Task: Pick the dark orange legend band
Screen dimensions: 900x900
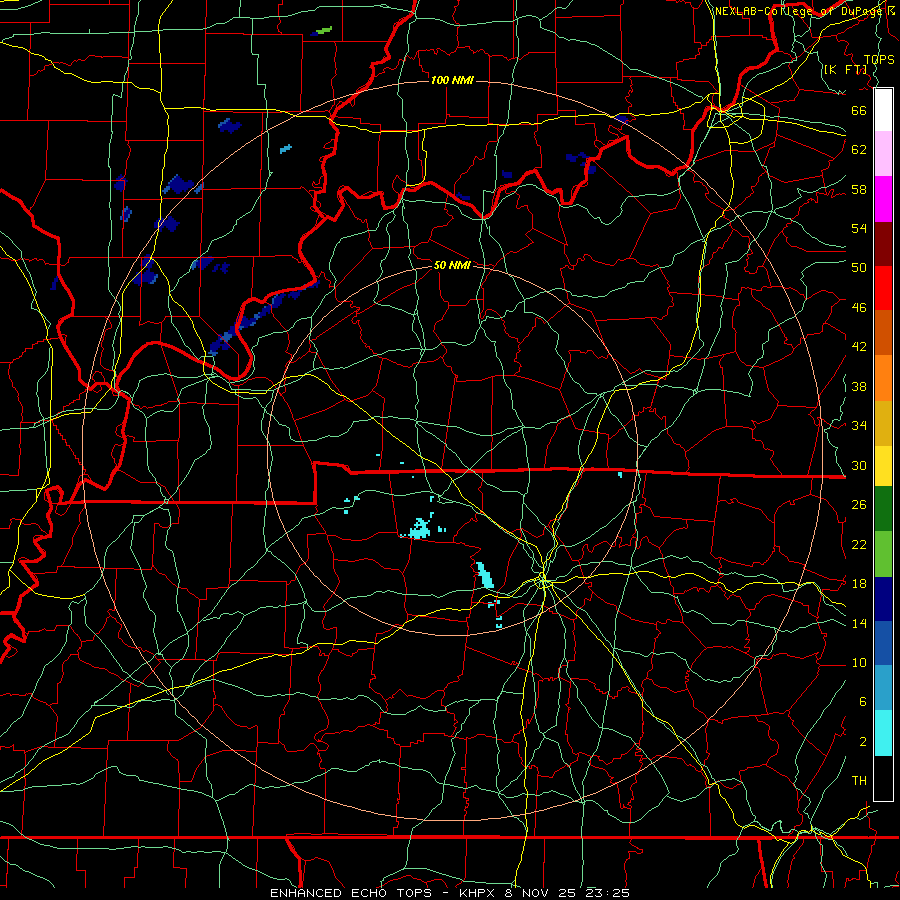Action: [883, 333]
